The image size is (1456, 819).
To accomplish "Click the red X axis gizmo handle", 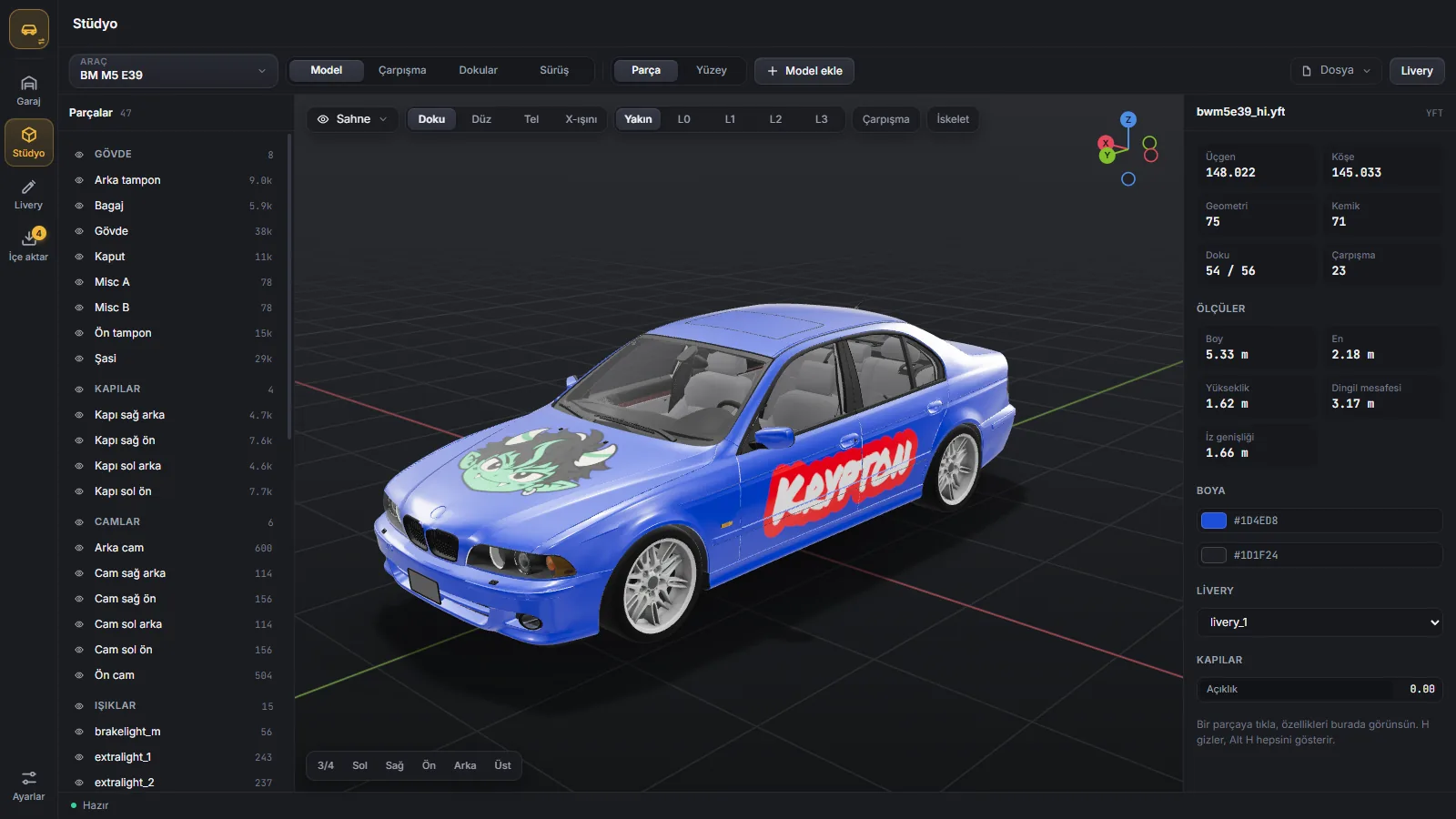I will tap(1105, 143).
